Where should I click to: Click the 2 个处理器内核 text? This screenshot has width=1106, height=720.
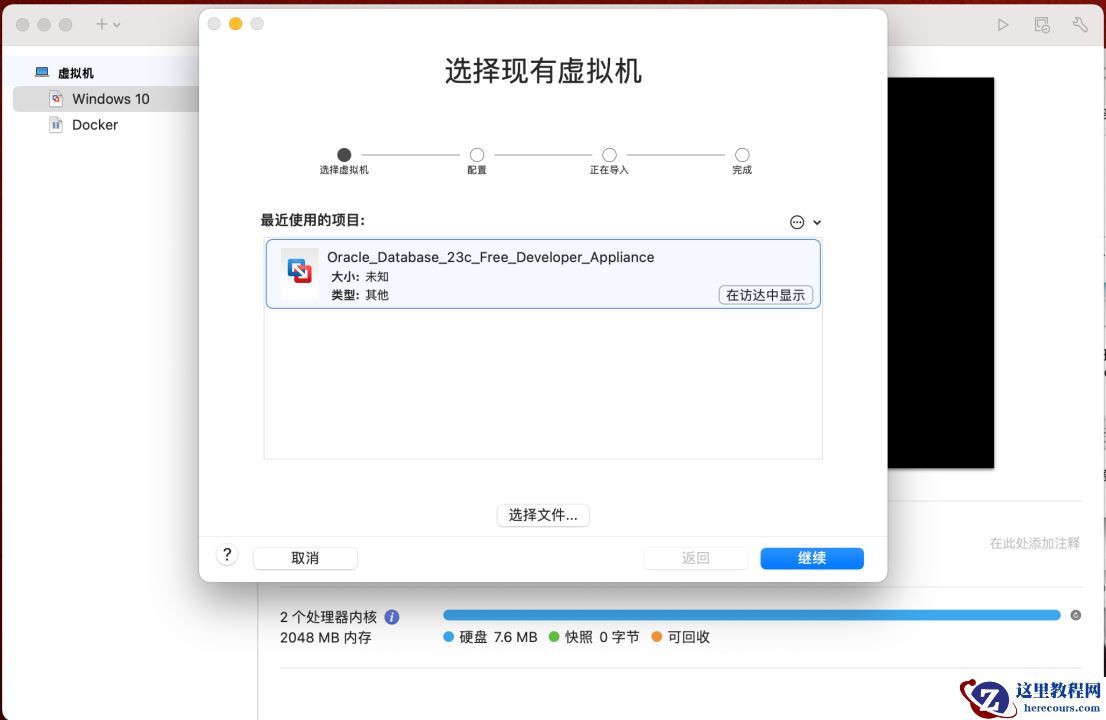click(x=329, y=617)
